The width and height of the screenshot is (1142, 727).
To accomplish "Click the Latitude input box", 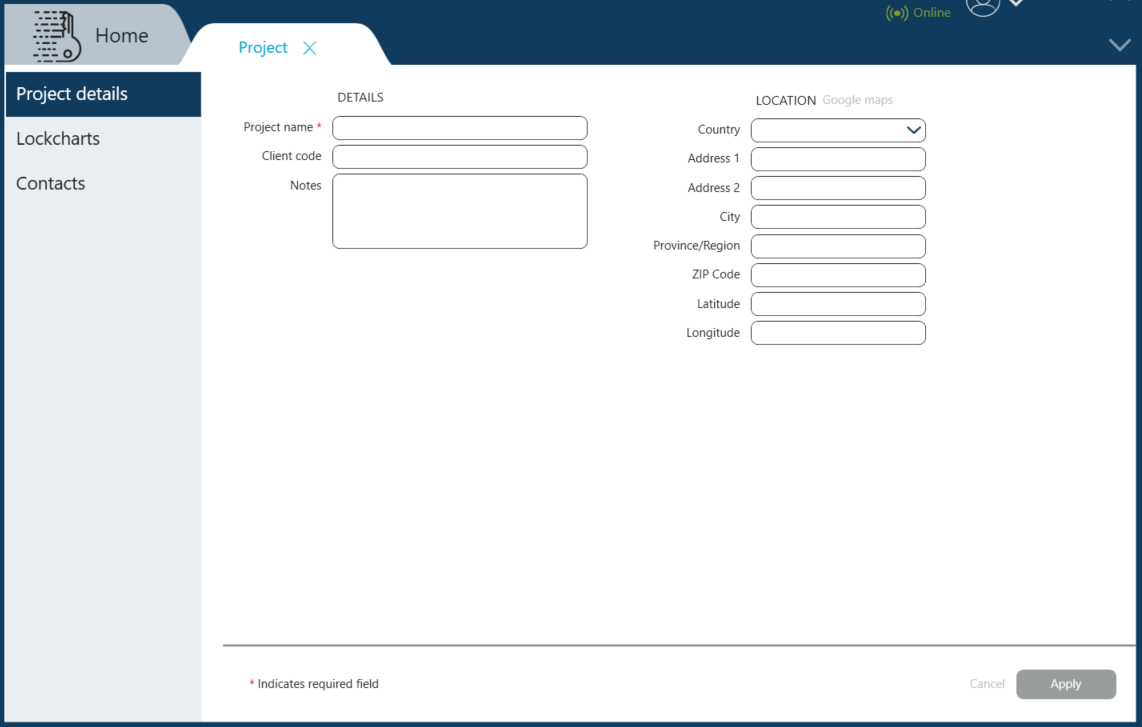I will pos(838,304).
